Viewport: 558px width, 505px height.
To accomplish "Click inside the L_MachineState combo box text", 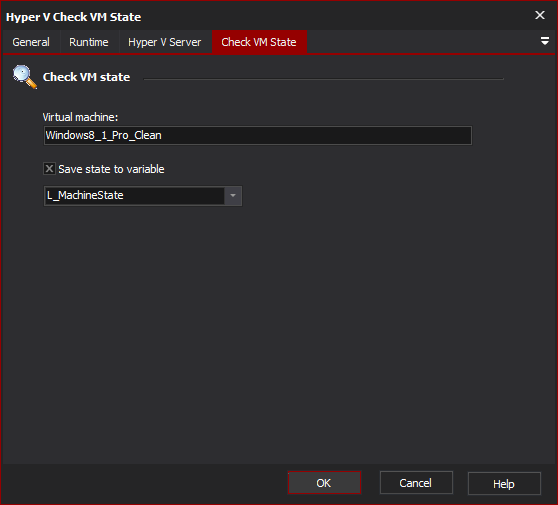I will coord(135,195).
